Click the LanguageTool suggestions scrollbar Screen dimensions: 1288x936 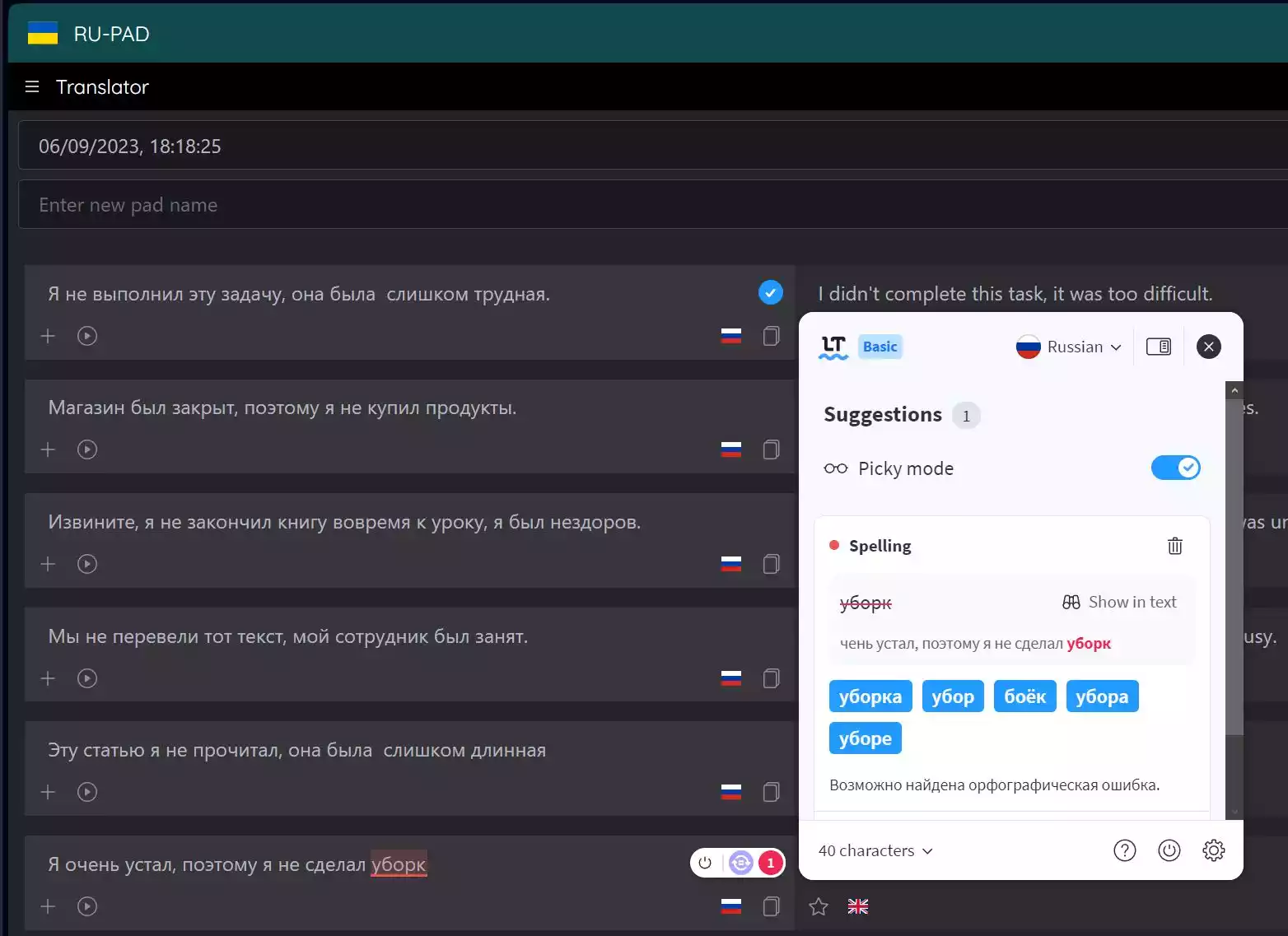point(1234,568)
